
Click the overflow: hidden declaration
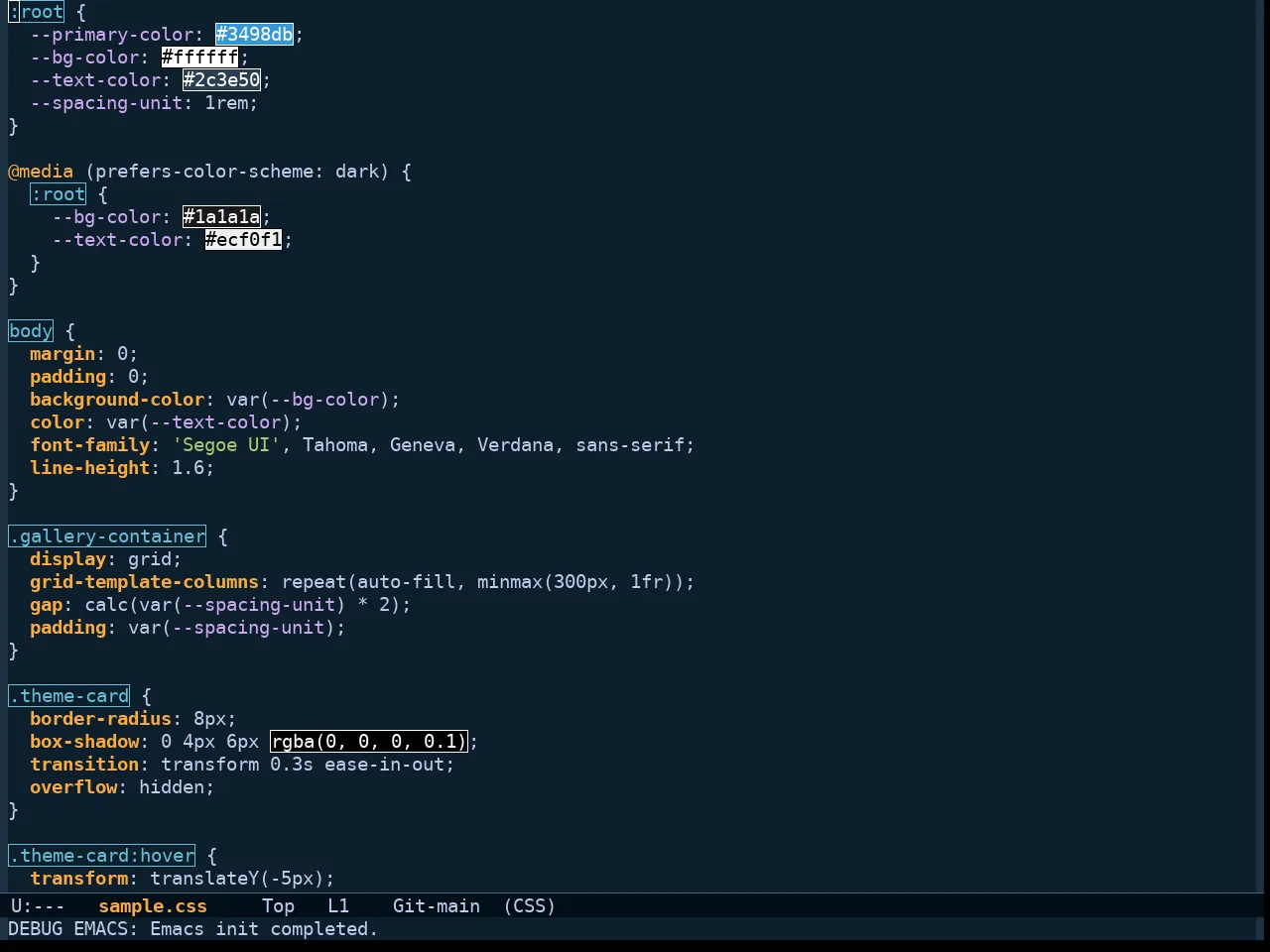click(122, 787)
